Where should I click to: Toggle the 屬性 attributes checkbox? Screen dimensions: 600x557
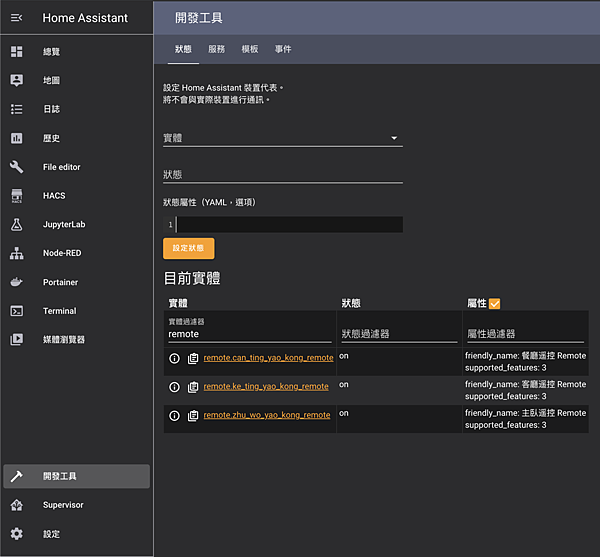point(494,304)
